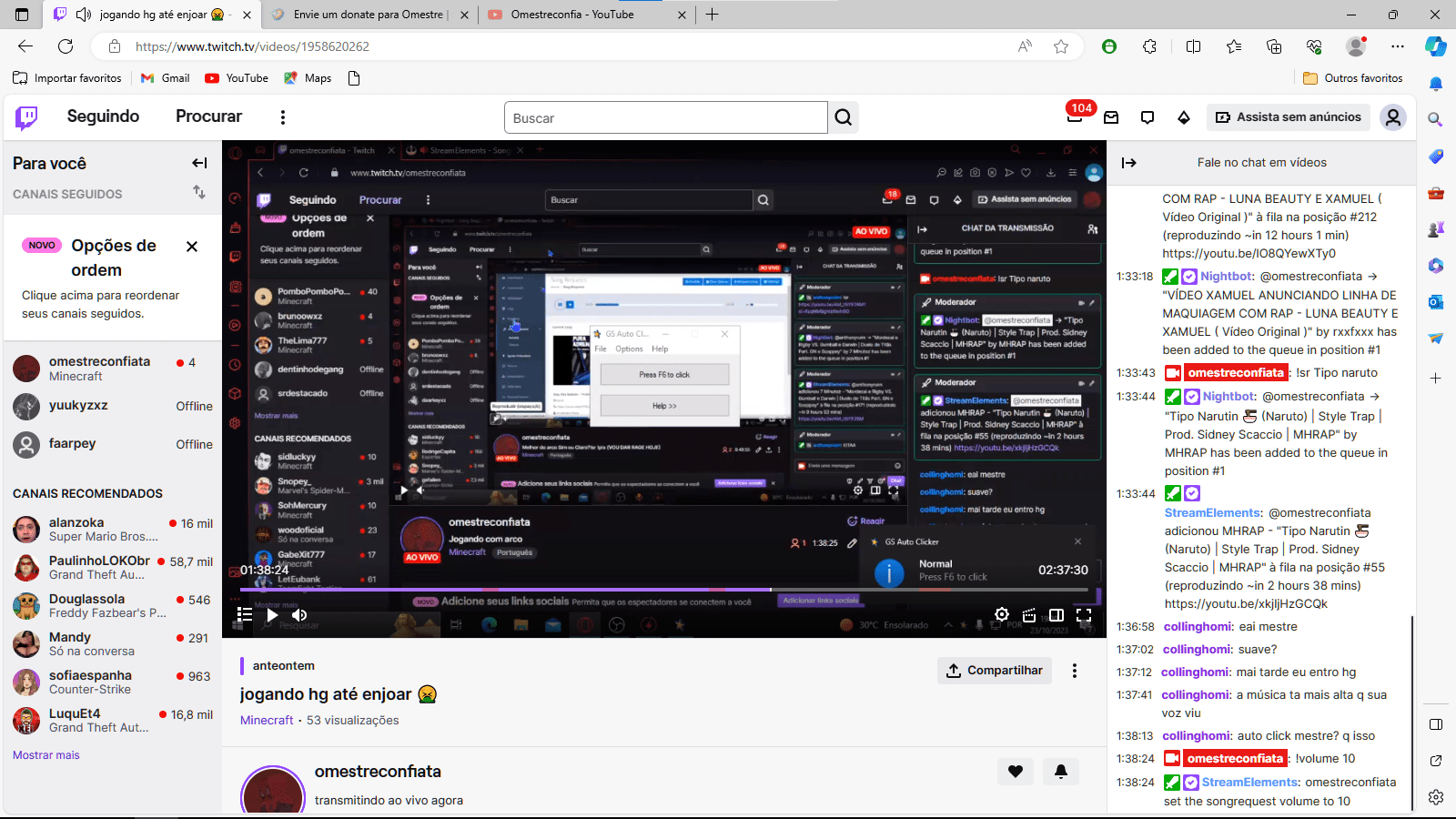This screenshot has height=819, width=1456.
Task: Open the youtu.be/IO8QYewXTy0 chat link
Action: click(1249, 253)
